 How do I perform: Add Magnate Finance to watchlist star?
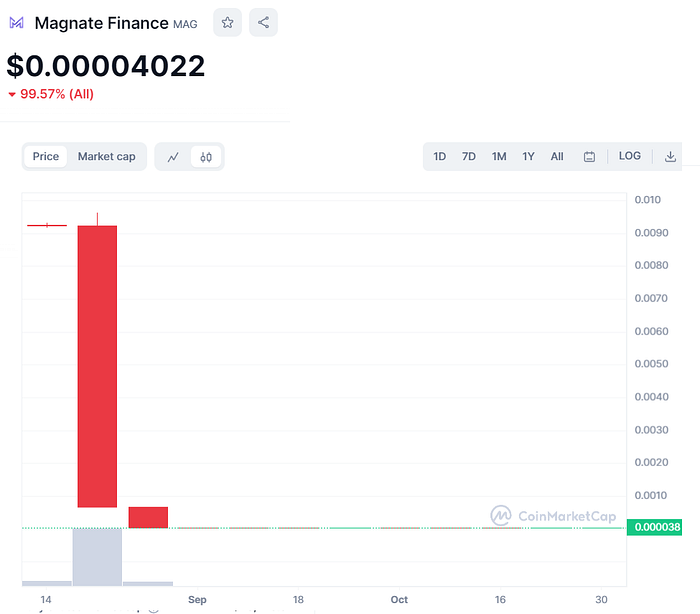[x=227, y=22]
